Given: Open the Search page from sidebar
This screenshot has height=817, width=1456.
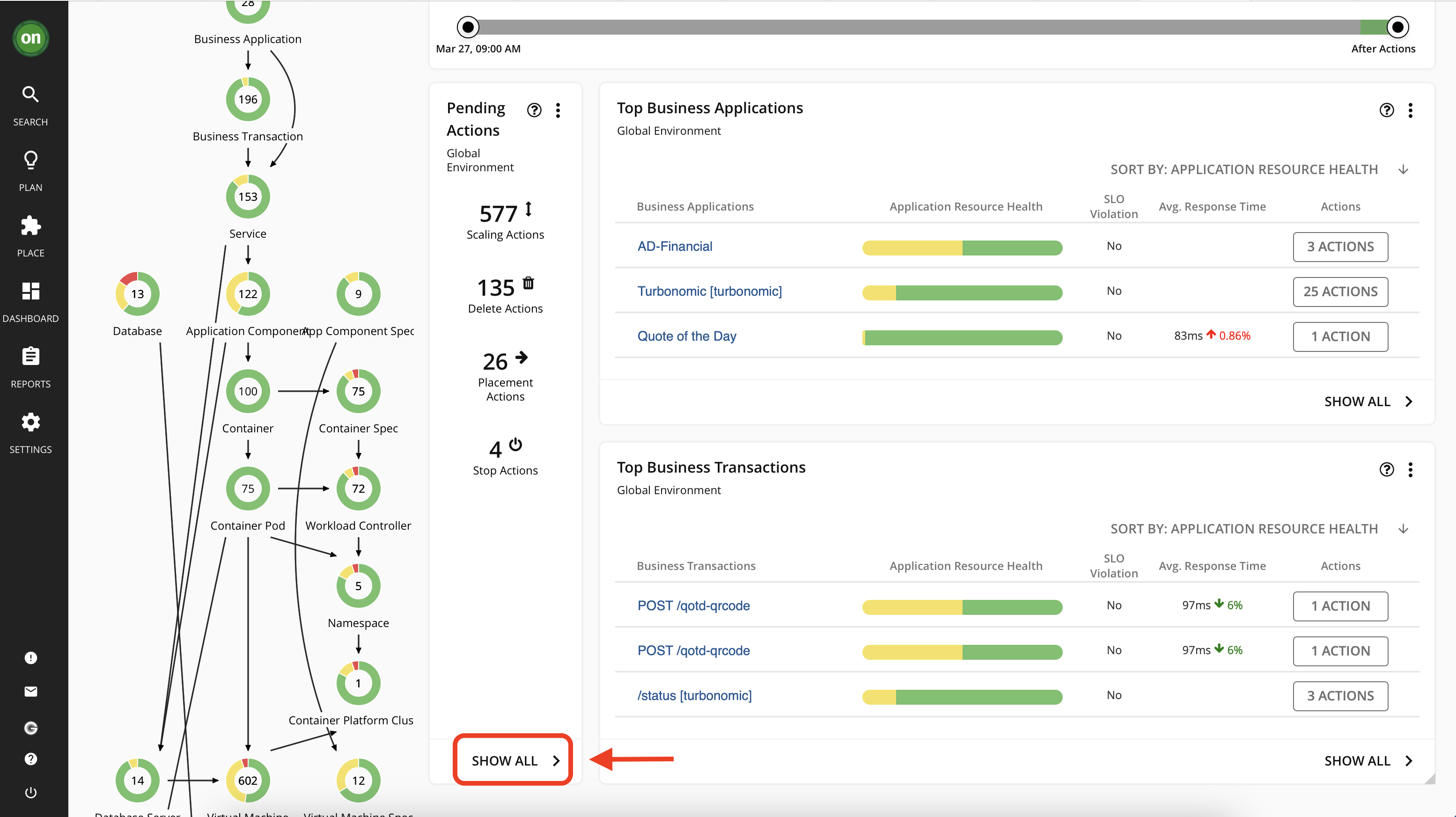Looking at the screenshot, I should point(30,106).
